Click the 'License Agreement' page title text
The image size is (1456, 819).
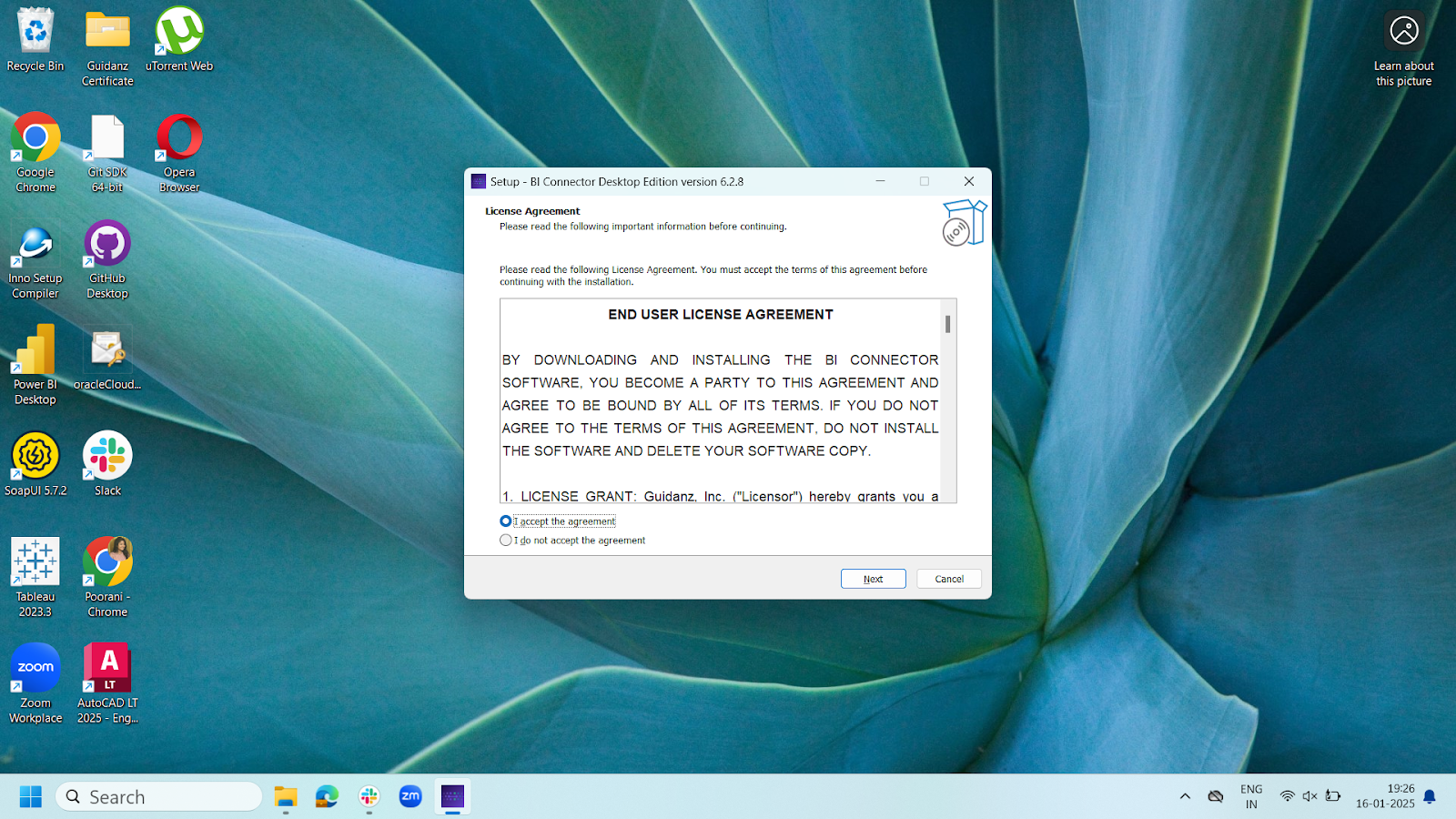pos(532,211)
